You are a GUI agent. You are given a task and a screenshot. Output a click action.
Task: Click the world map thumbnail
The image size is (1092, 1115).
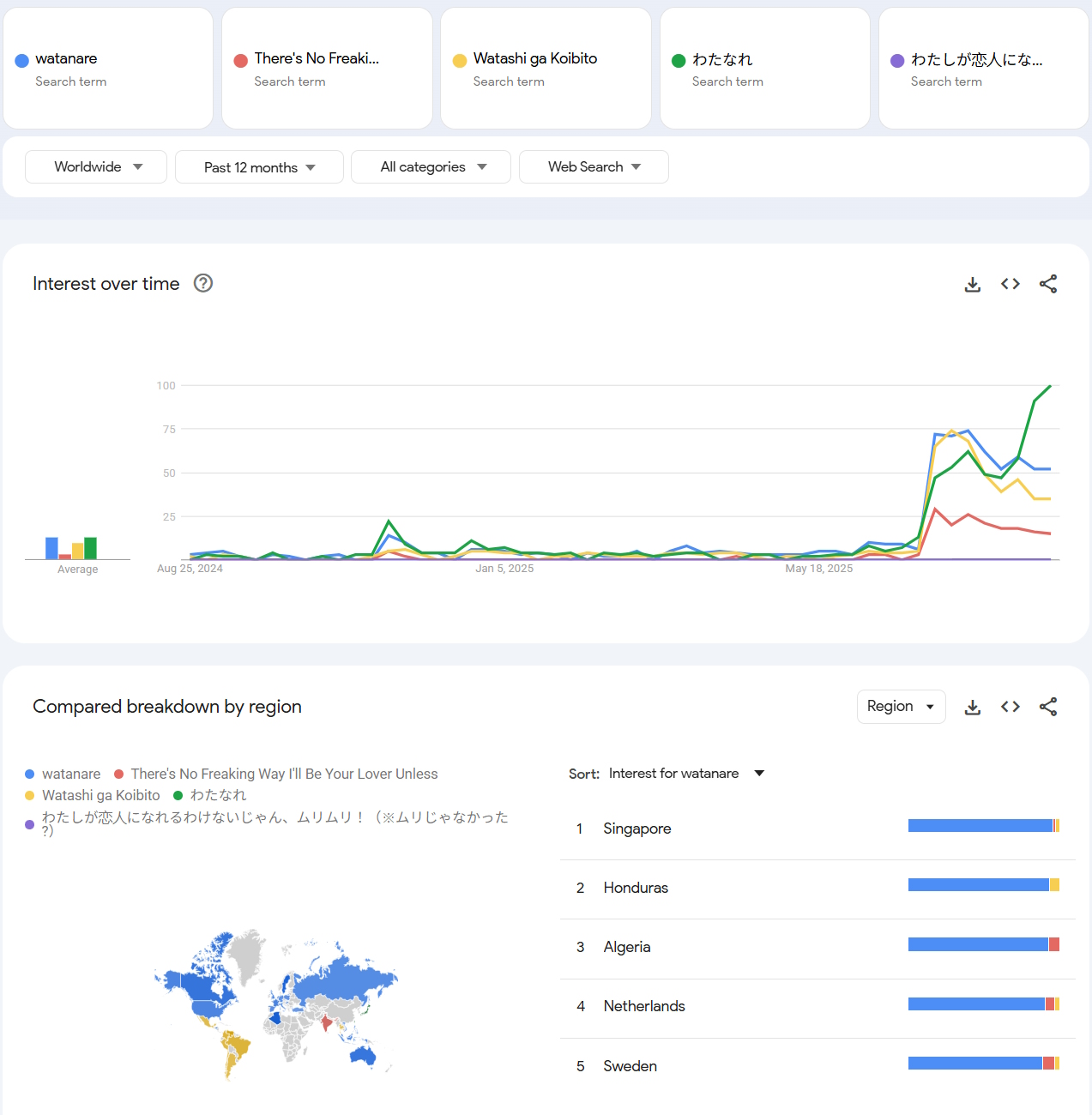(x=275, y=1003)
